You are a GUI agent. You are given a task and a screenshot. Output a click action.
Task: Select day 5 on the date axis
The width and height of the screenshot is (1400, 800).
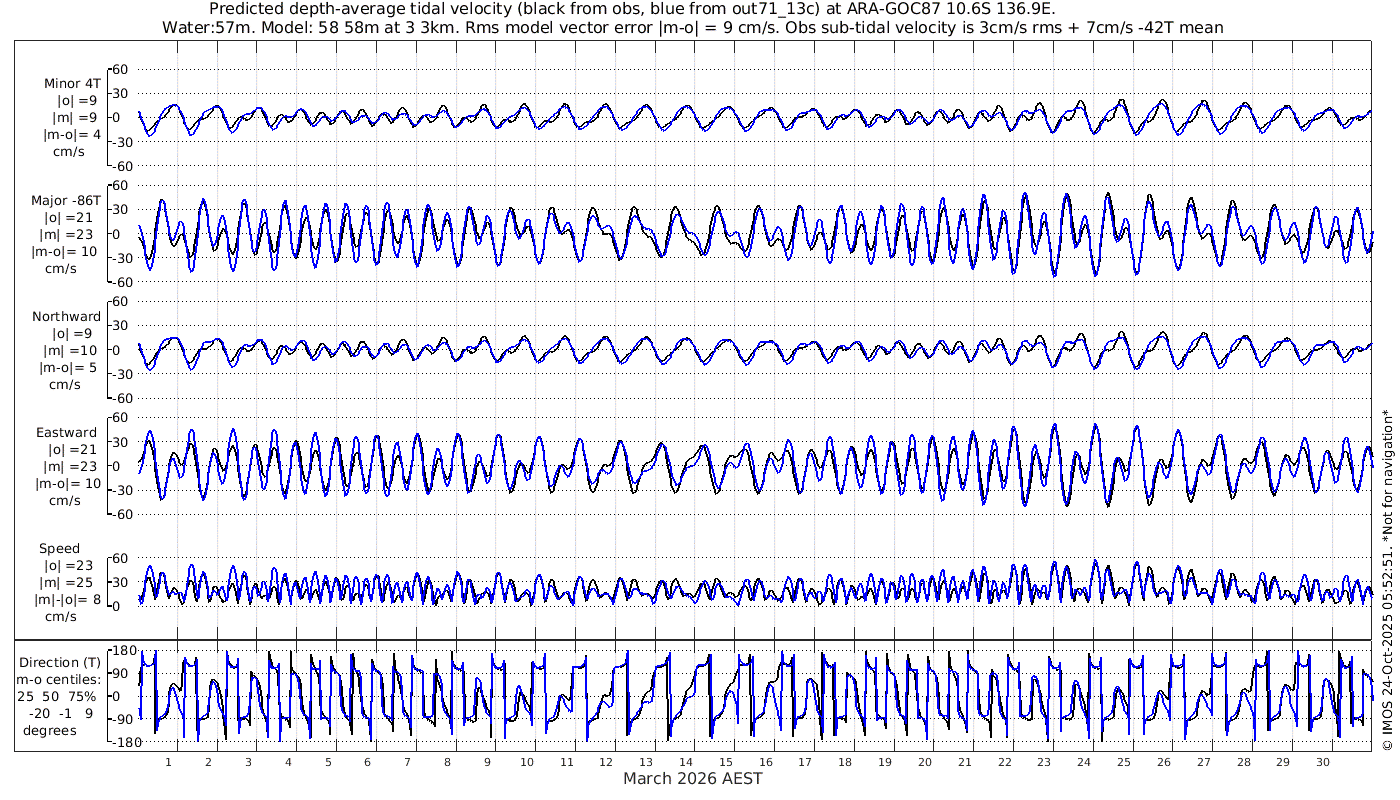328,762
